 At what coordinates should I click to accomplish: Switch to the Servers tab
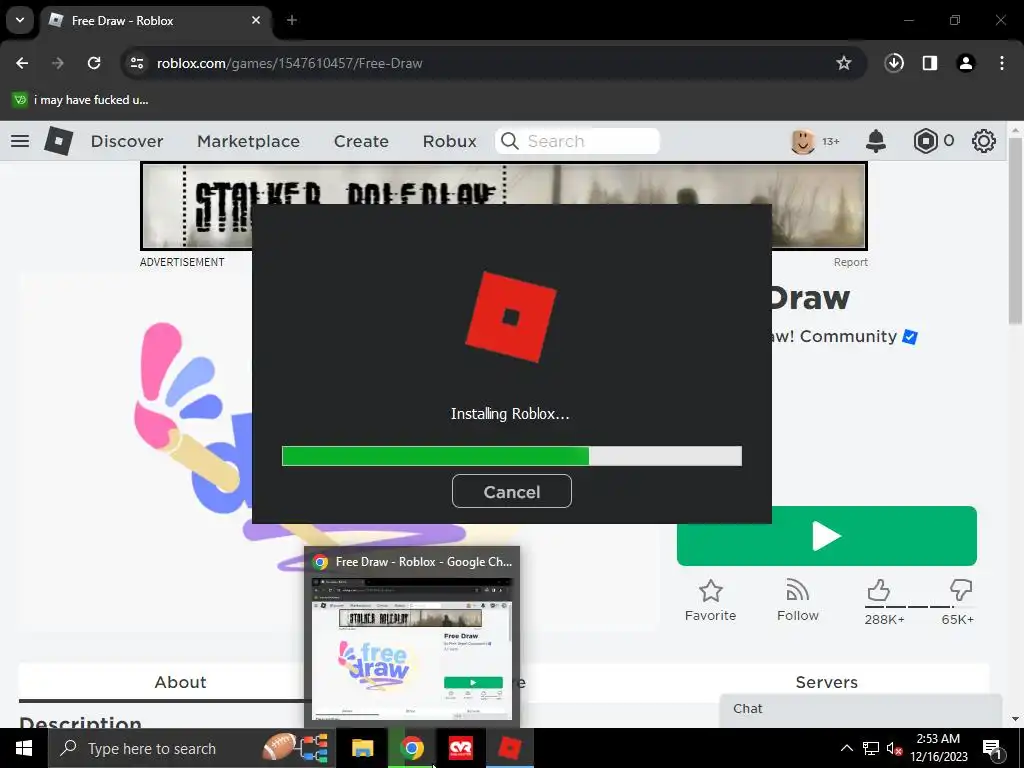[x=826, y=682]
